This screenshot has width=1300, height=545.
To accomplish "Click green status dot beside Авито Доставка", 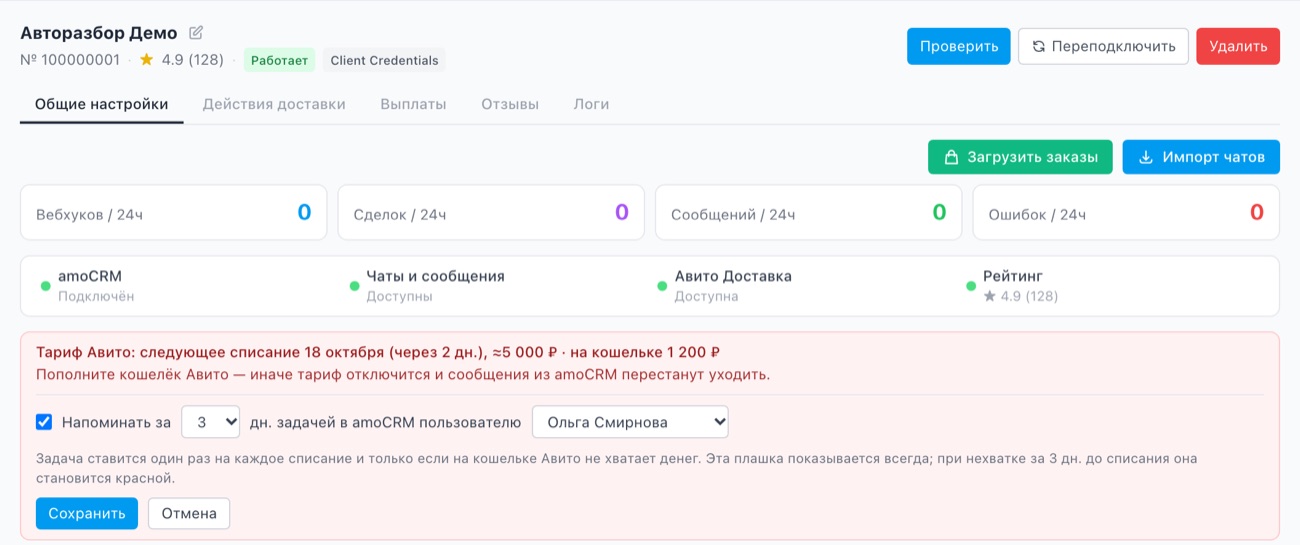I will pos(662,286).
